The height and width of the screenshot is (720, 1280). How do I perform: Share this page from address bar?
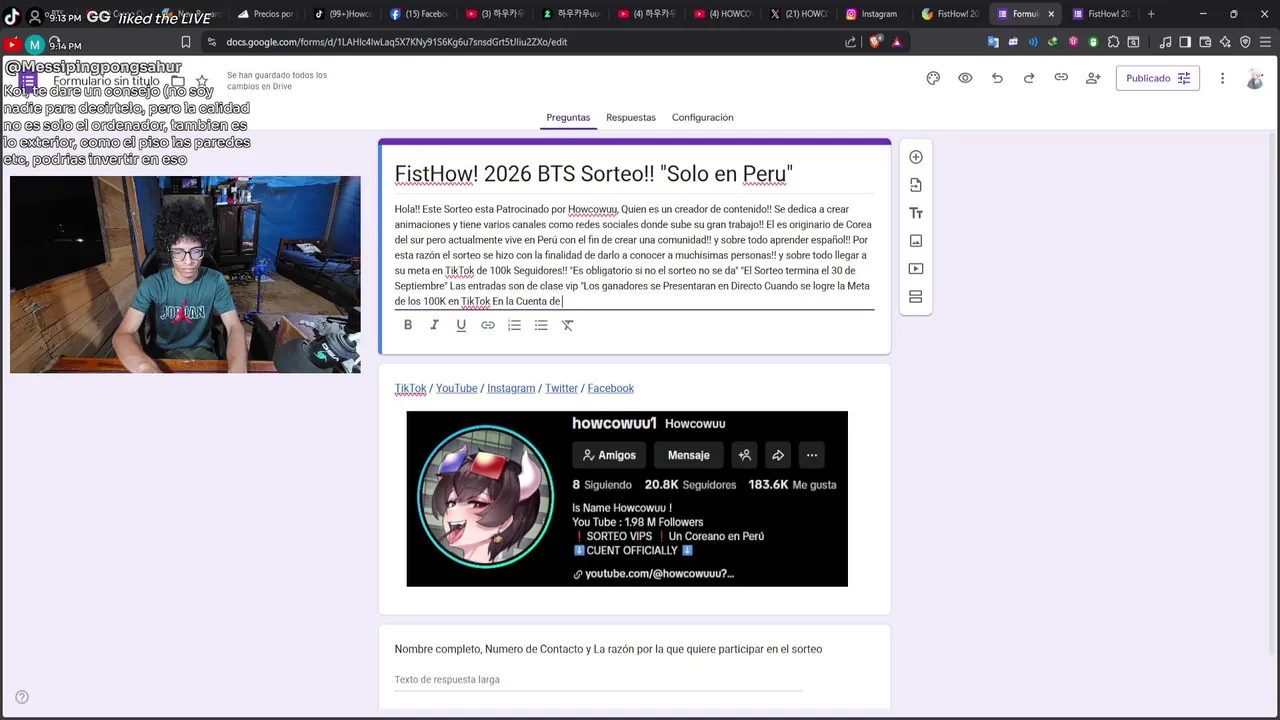pos(851,42)
